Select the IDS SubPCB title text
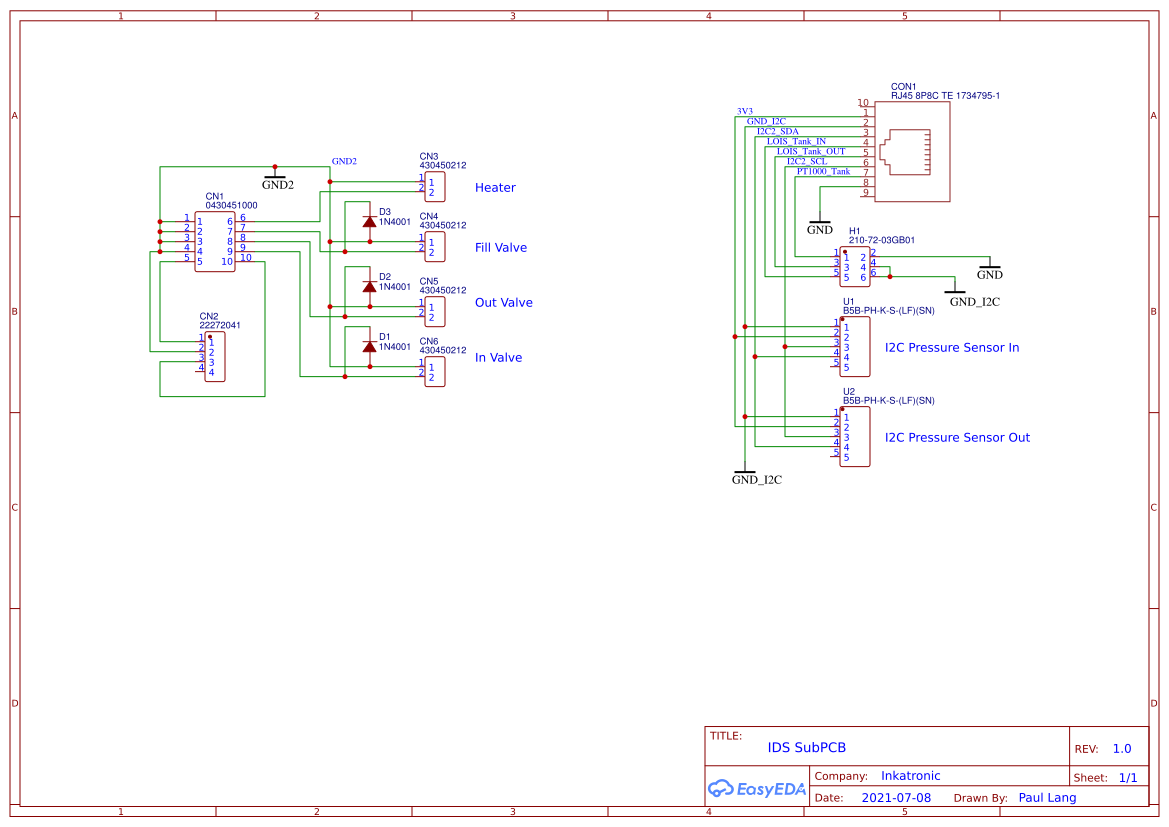The height and width of the screenshot is (827, 1169). (x=805, y=747)
